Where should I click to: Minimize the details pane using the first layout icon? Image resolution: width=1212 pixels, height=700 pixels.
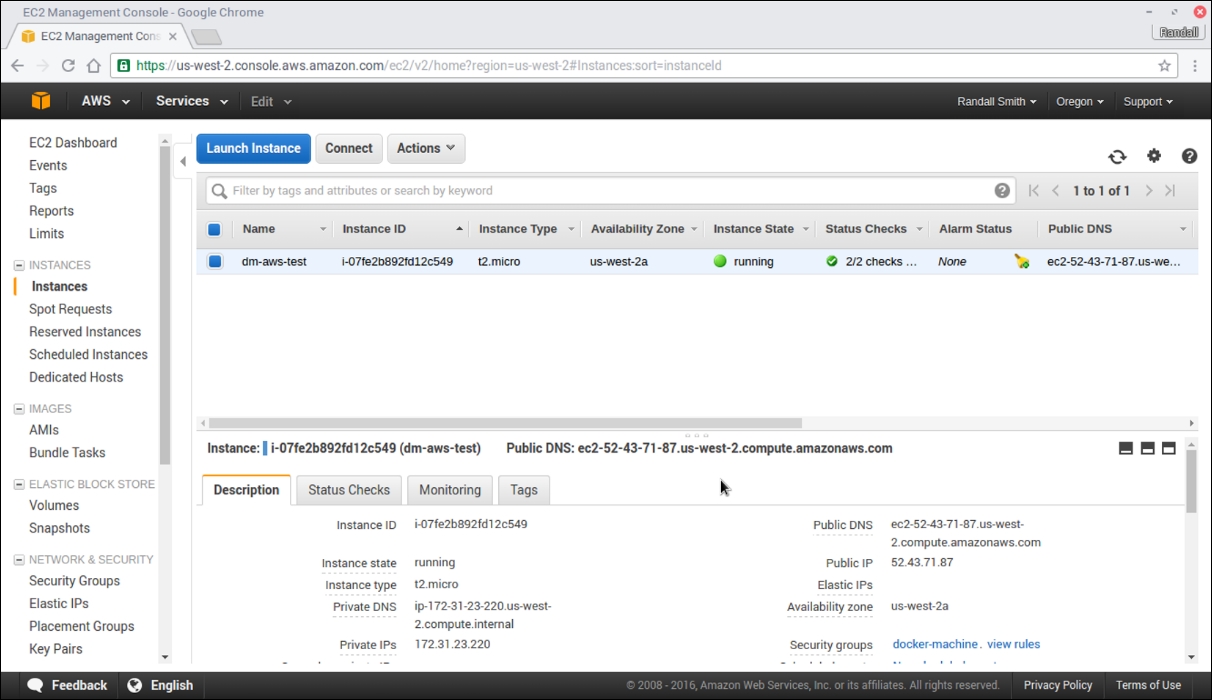tap(1126, 448)
